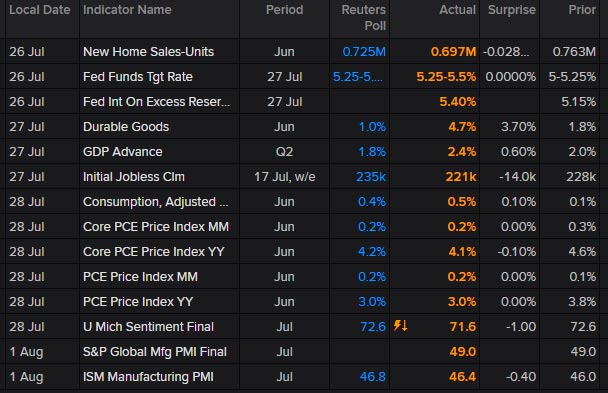
Task: Open Core PCE Price Index MM
Action: (156, 227)
